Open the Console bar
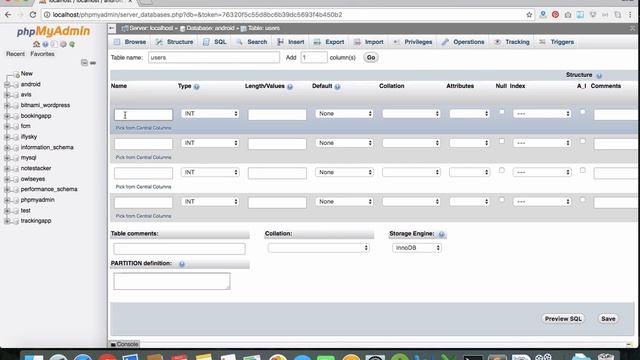The width and height of the screenshot is (640, 360). tap(124, 344)
